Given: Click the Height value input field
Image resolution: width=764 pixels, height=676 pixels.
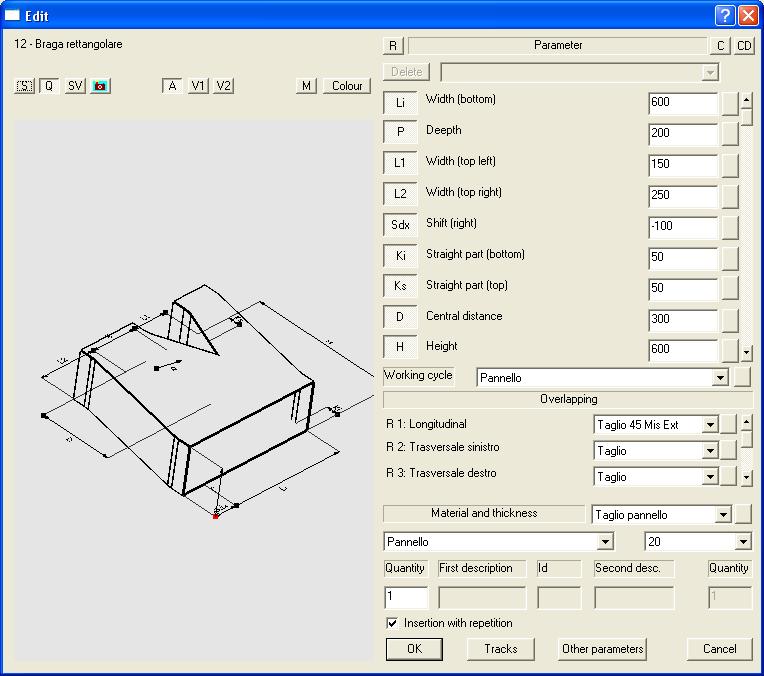Looking at the screenshot, I should (682, 350).
